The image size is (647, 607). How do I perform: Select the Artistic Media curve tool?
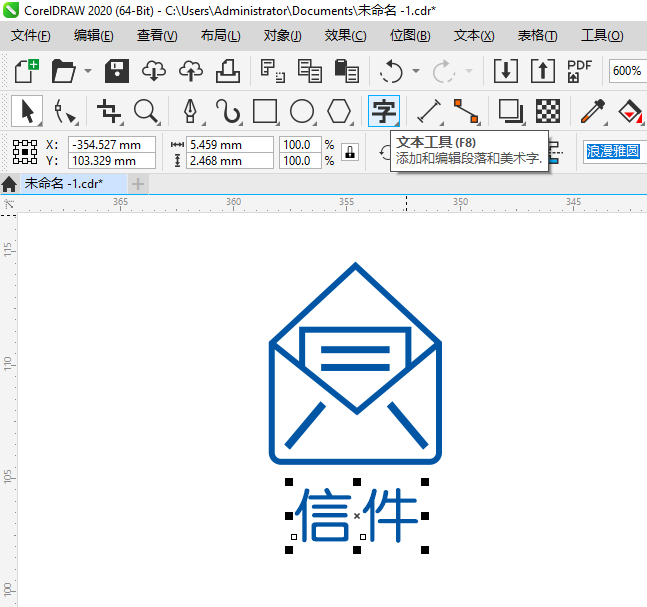(227, 111)
